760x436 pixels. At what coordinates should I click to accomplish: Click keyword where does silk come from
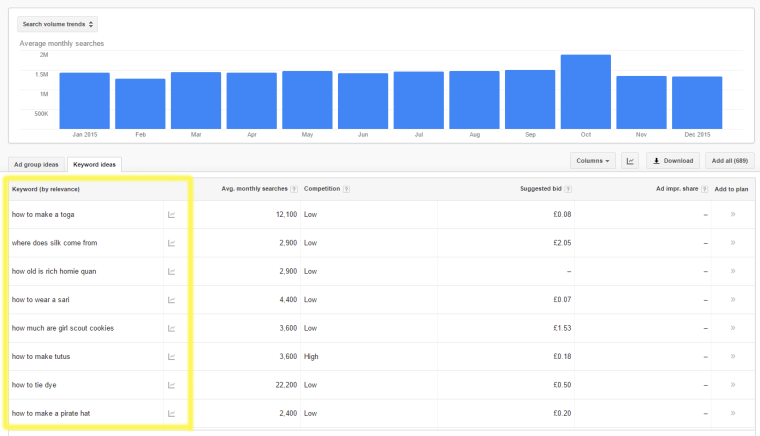54,243
